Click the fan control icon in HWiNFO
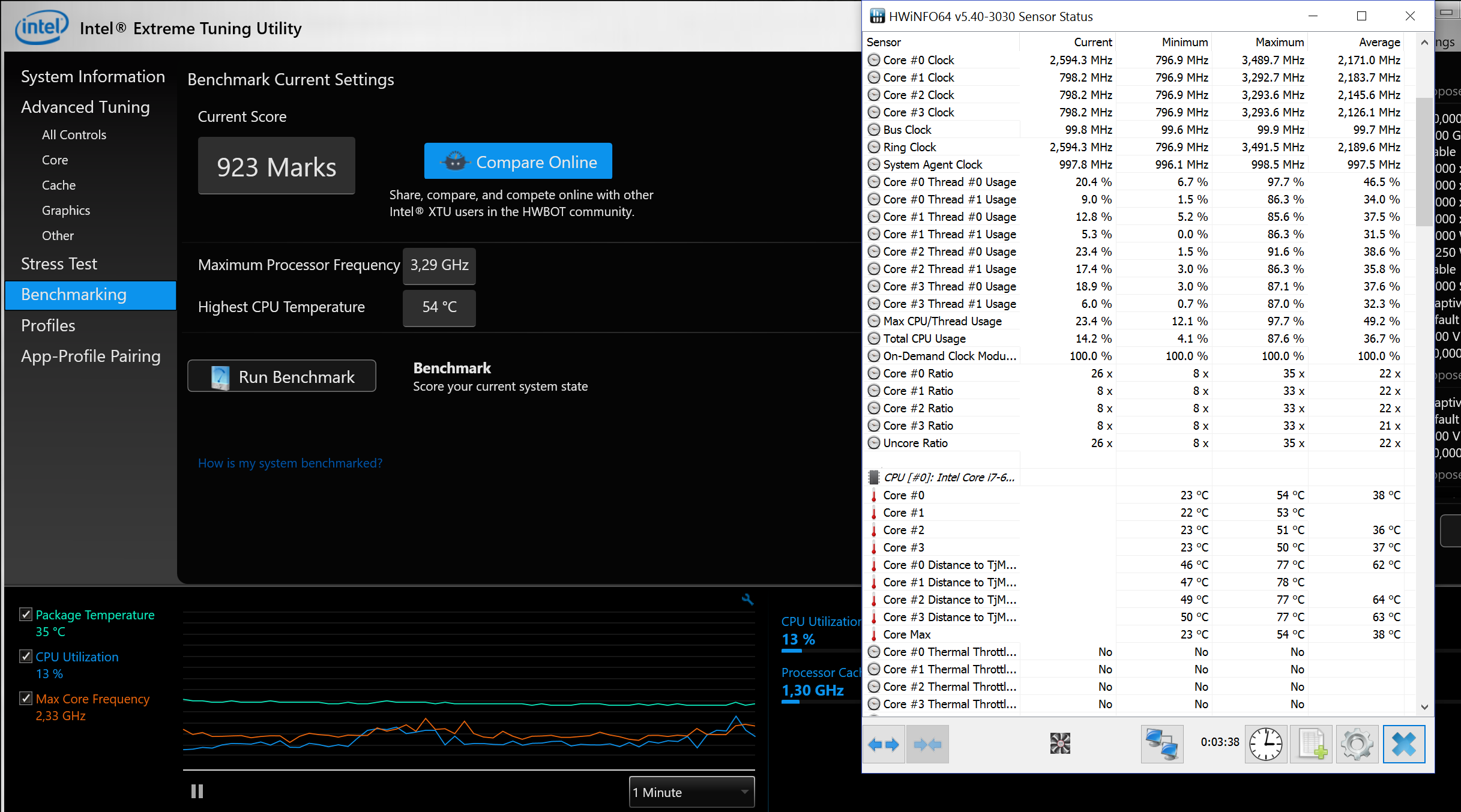 (x=1060, y=744)
